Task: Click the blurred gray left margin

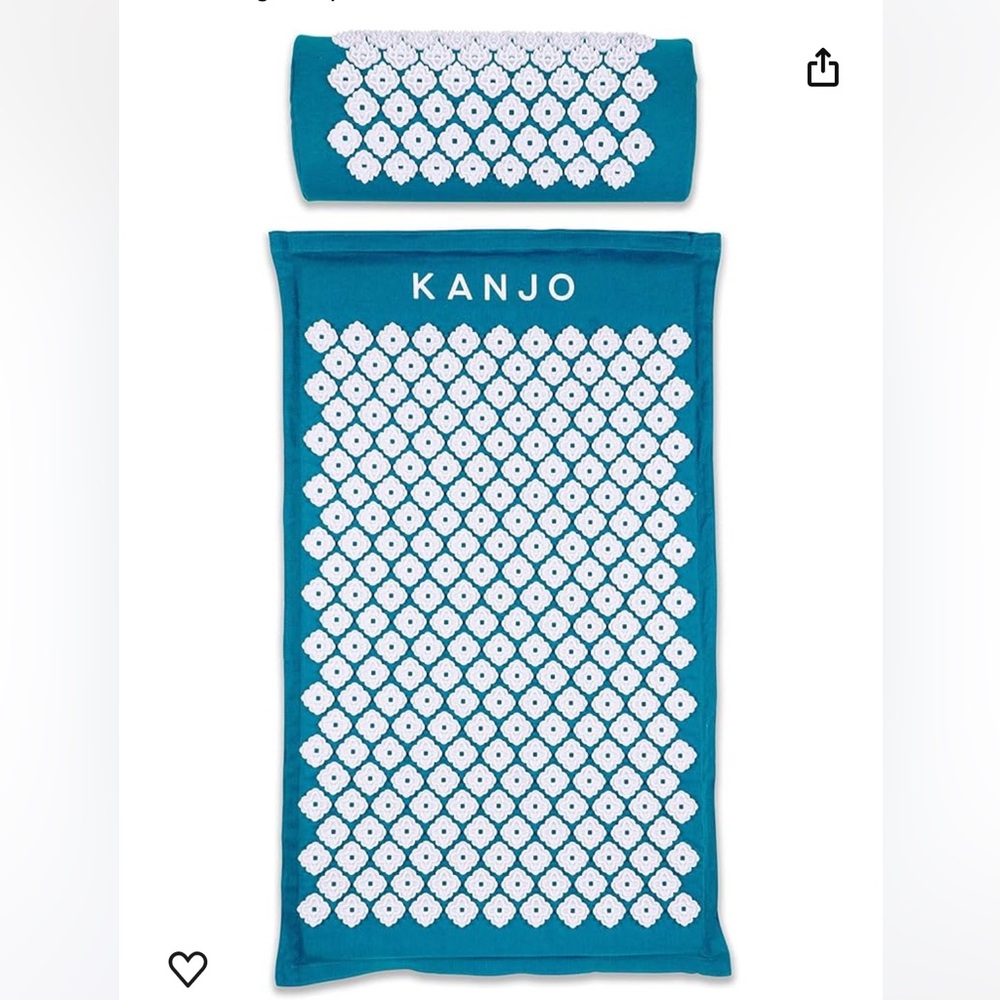Action: (59, 500)
